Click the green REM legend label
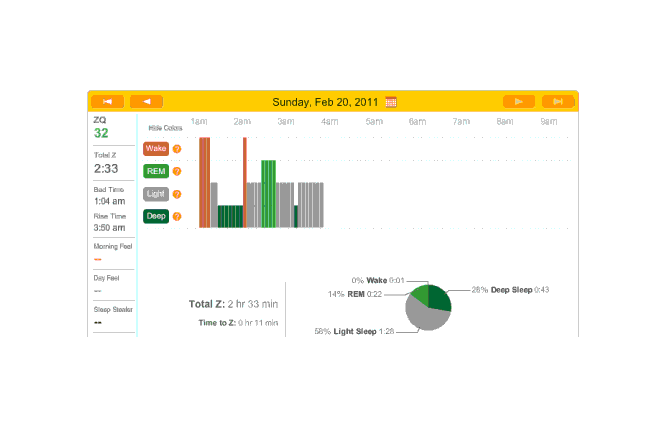Viewport: 670px width, 422px height. point(156,171)
